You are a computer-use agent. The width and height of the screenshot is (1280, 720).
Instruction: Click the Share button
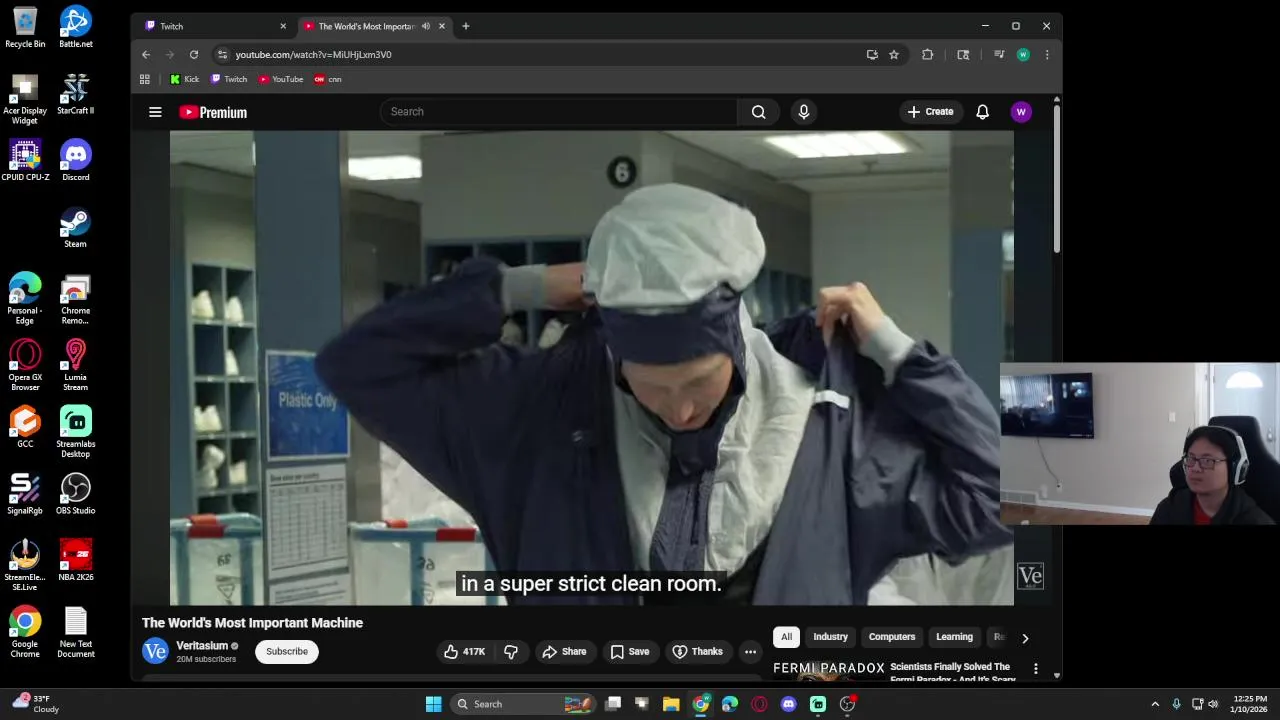[564, 652]
